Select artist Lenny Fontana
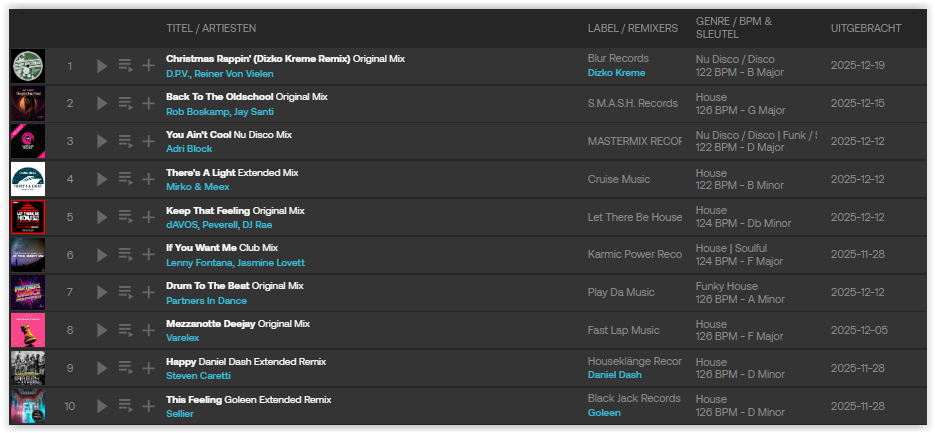The image size is (935, 433). pyautogui.click(x=198, y=262)
